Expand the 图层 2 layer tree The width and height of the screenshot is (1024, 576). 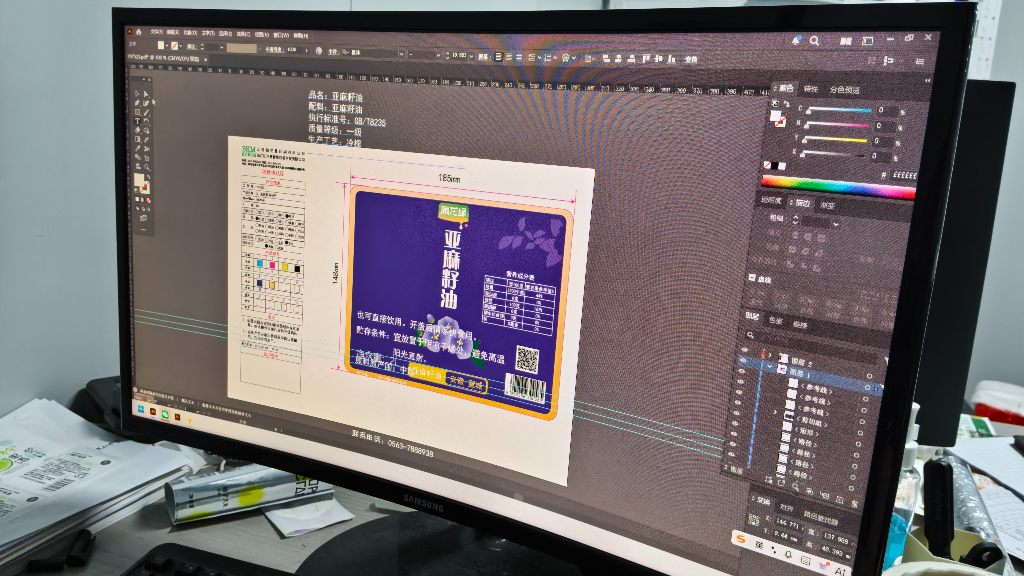[x=769, y=355]
